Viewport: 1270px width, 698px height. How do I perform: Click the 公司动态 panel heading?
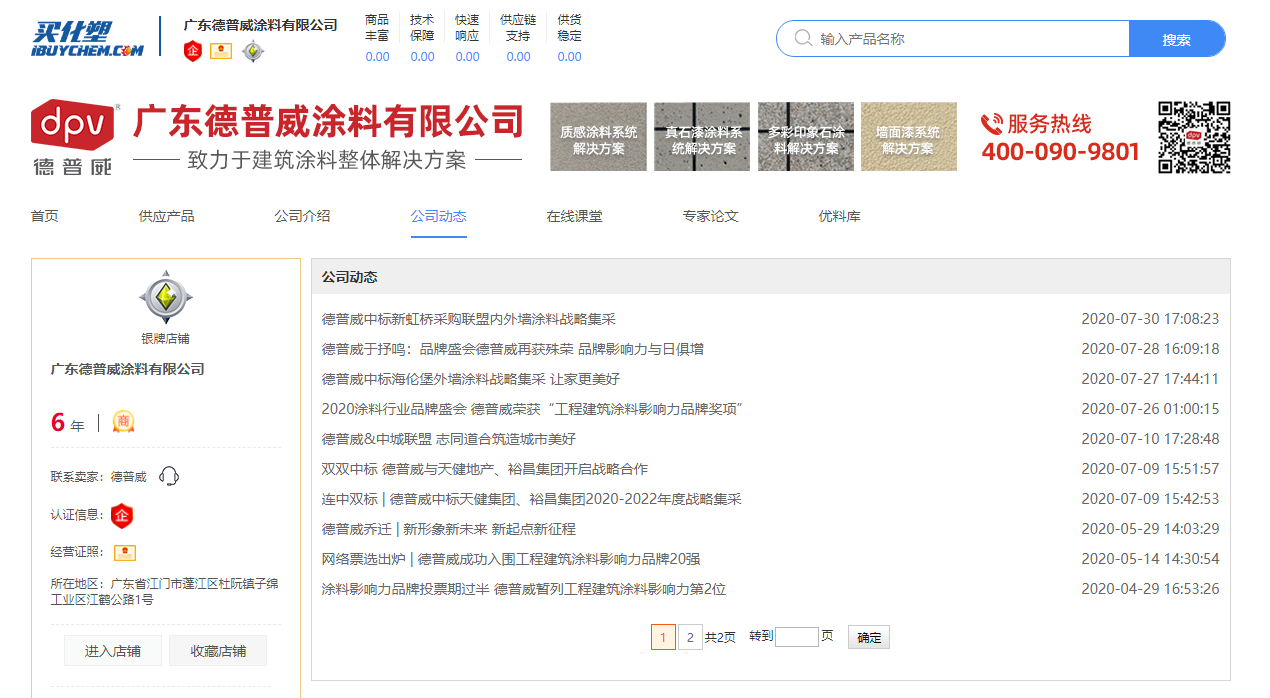(350, 277)
